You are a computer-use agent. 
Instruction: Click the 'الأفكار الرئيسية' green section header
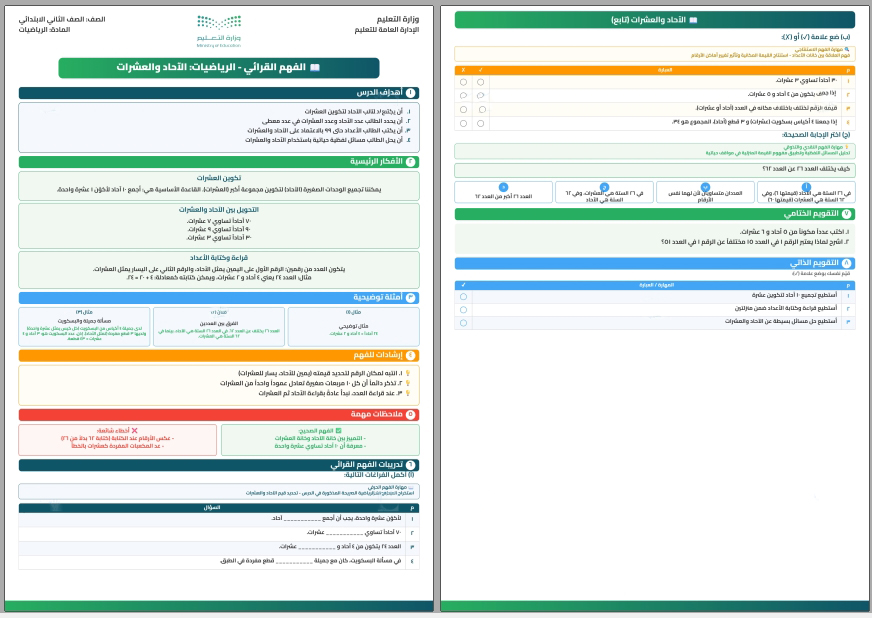pos(219,162)
